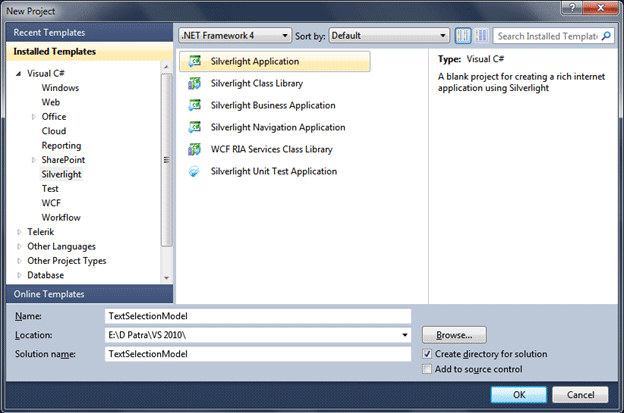This screenshot has height=413, width=624.
Task: Click the Solution name text field
Action: pyautogui.click(x=258, y=354)
